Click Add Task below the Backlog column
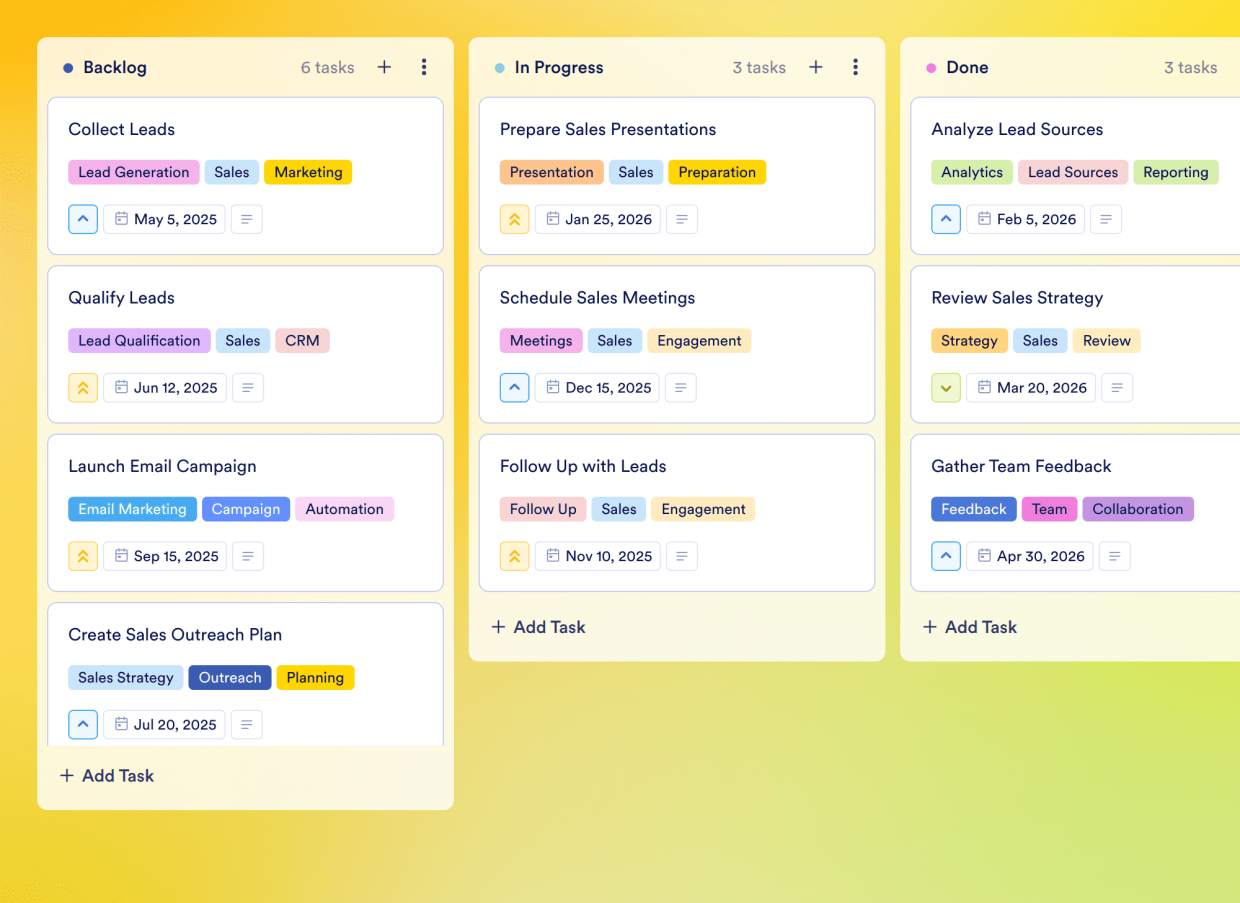Viewport: 1240px width, 903px height. 106,775
